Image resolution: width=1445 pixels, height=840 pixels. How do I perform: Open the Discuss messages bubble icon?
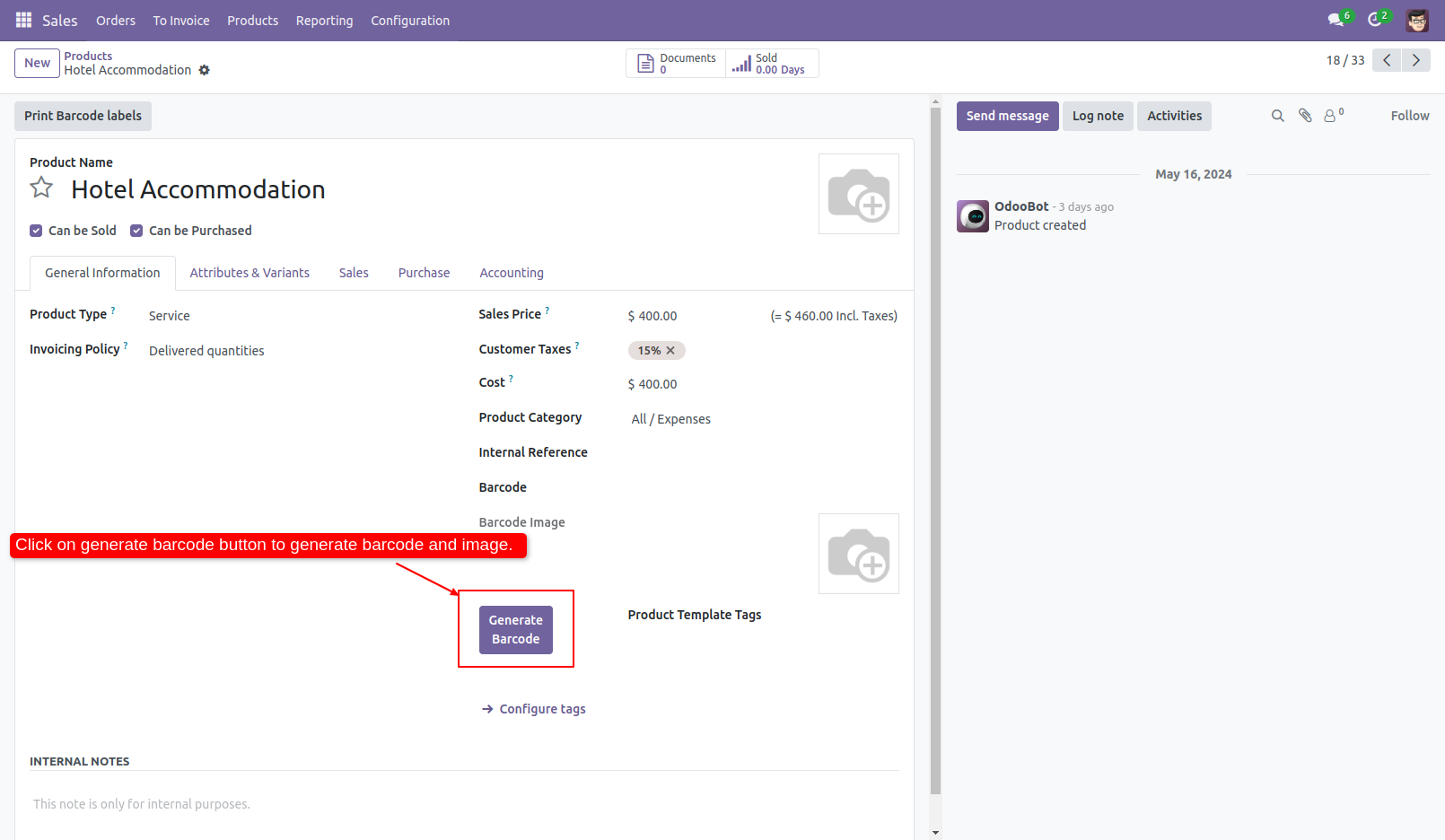pos(1336,18)
